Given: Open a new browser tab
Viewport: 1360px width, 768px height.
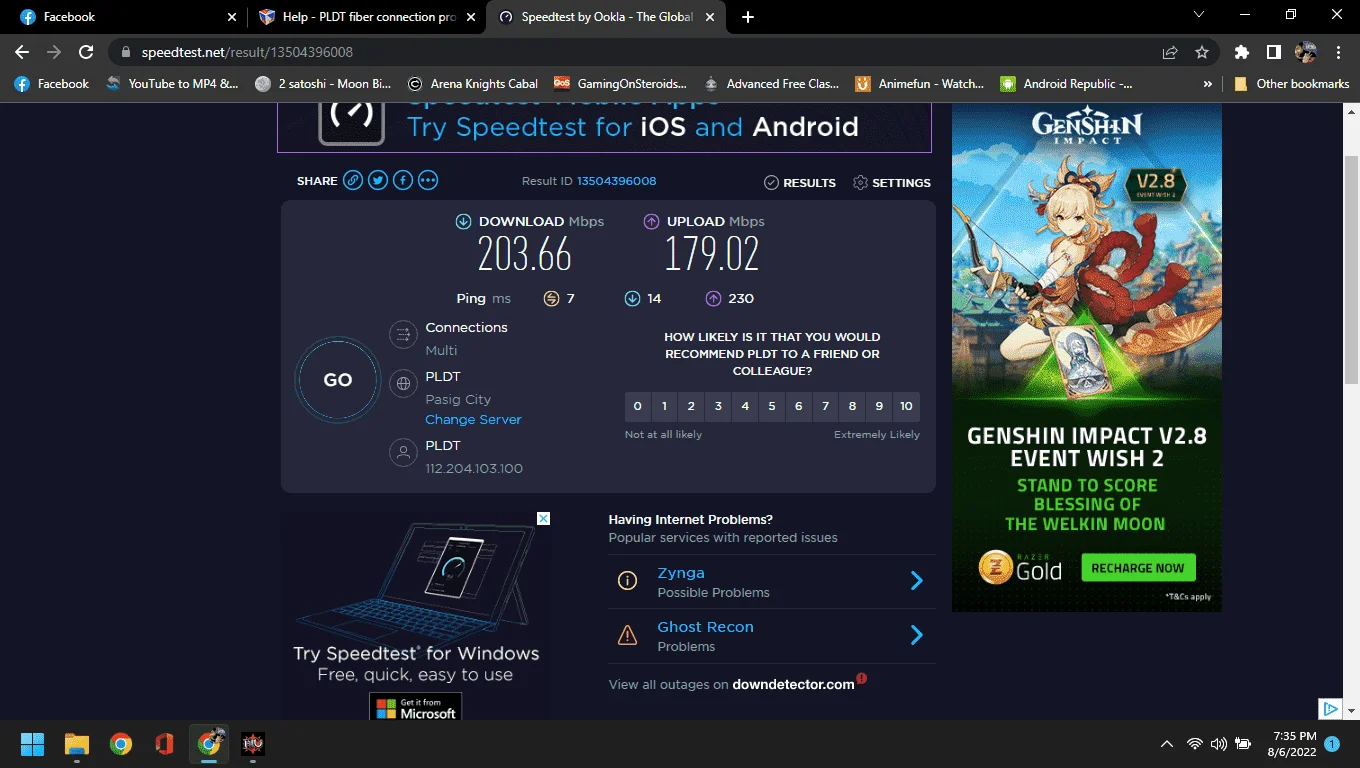Looking at the screenshot, I should pos(748,17).
